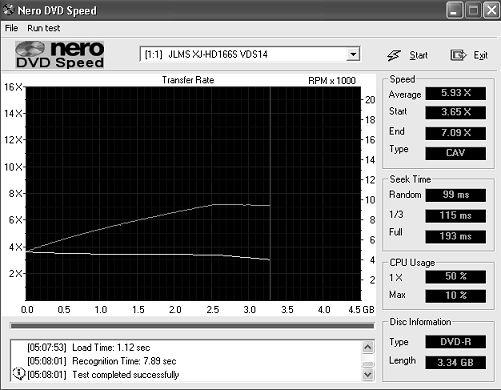Click the Exit button label
This screenshot has height=390, width=501.
[x=481, y=55]
